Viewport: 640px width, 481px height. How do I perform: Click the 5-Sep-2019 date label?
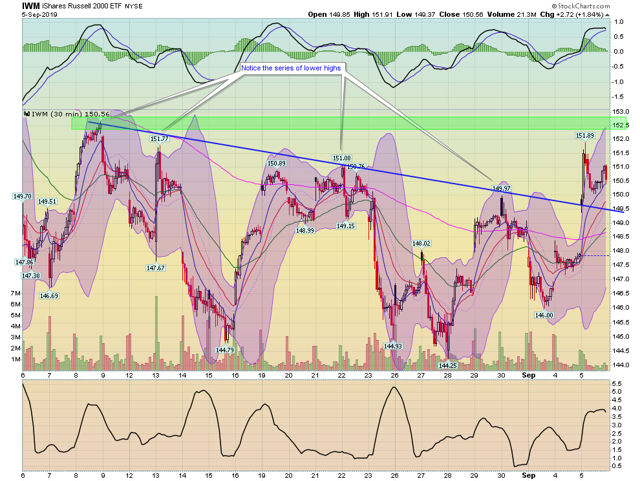[39, 14]
